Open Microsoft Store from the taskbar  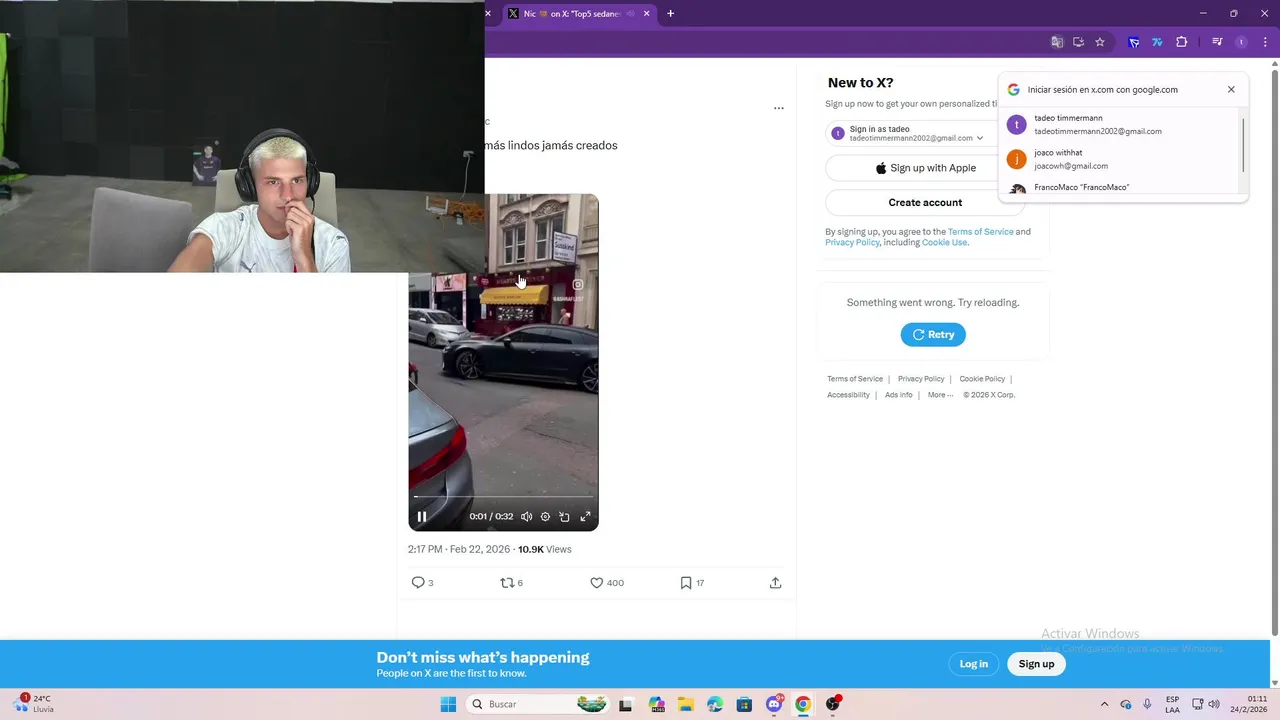pyautogui.click(x=744, y=704)
